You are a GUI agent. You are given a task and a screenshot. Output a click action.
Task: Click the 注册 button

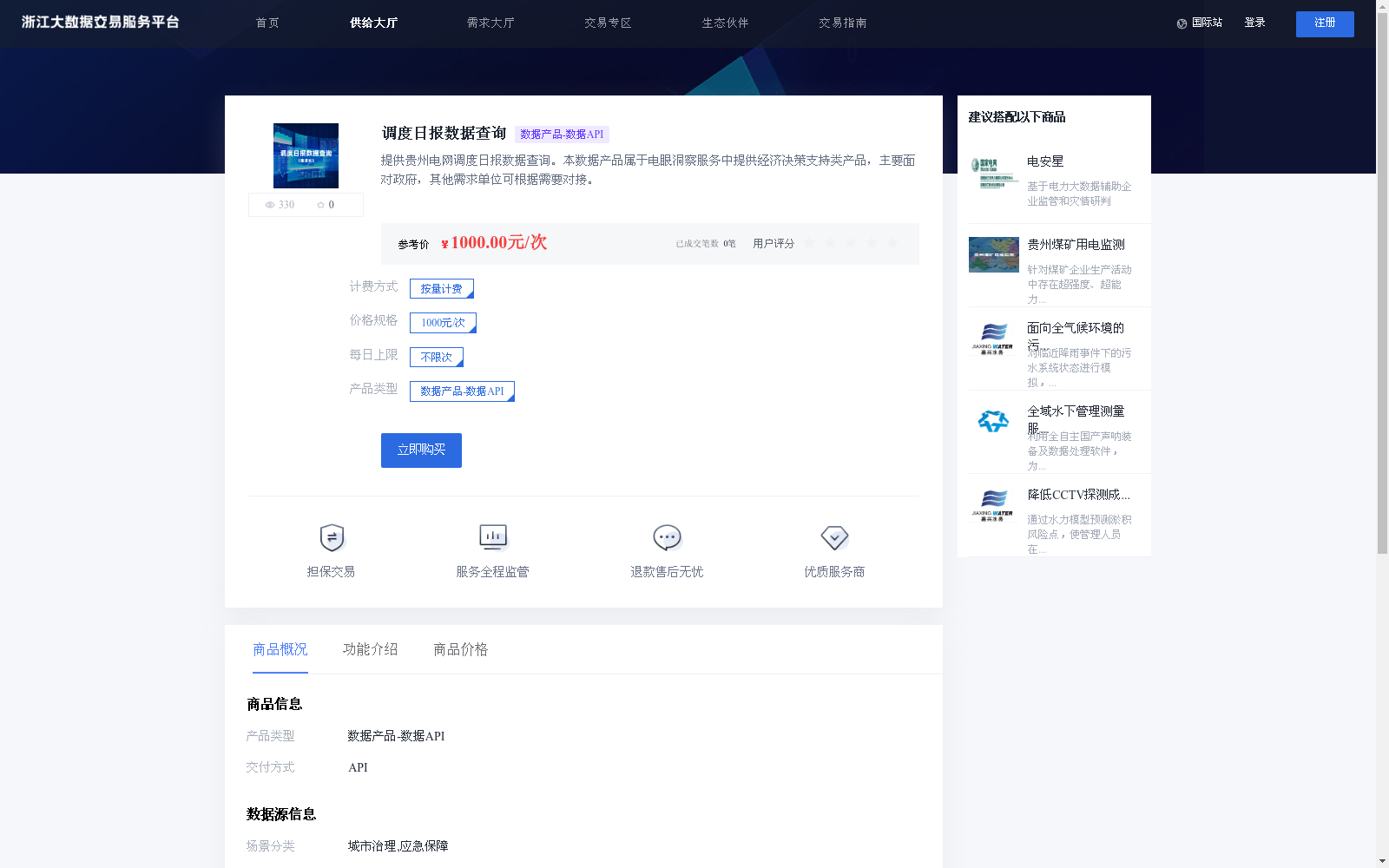tap(1325, 24)
